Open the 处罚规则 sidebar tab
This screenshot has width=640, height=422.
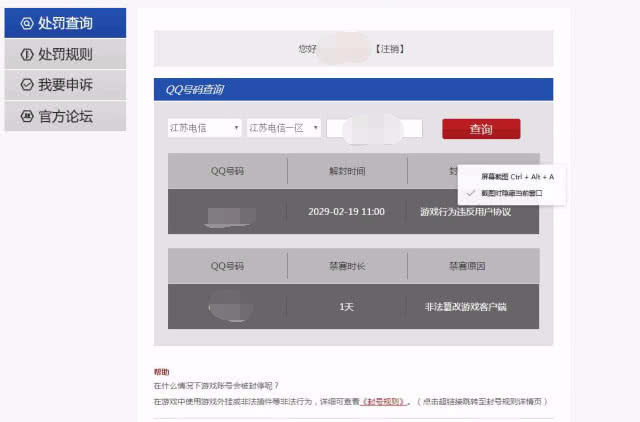[65, 54]
